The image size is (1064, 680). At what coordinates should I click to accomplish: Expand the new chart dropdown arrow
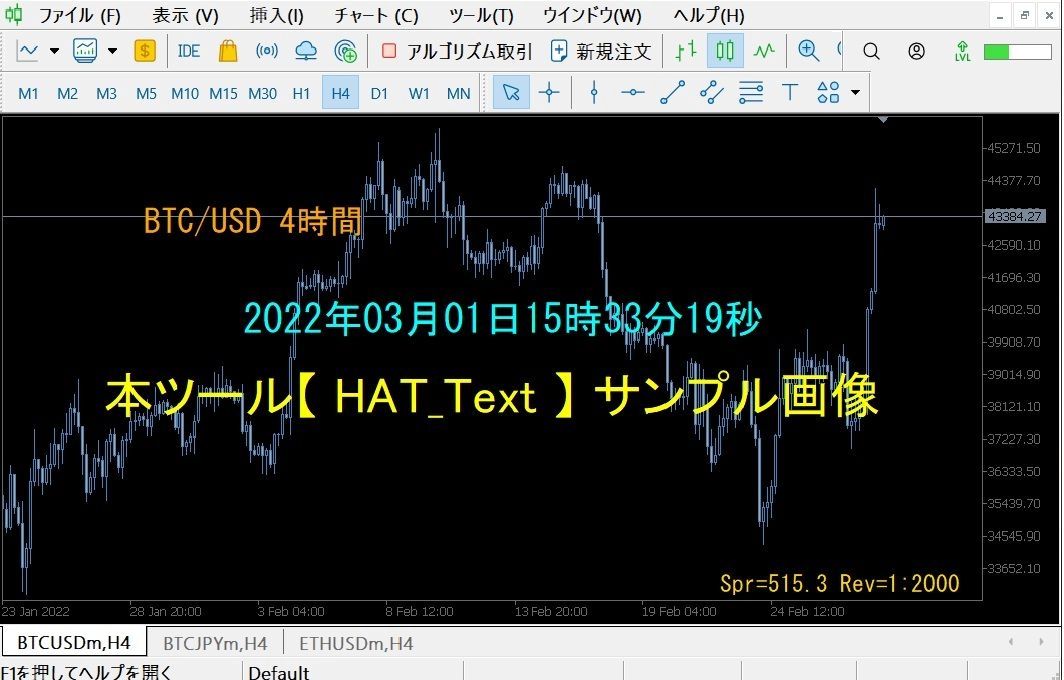54,50
